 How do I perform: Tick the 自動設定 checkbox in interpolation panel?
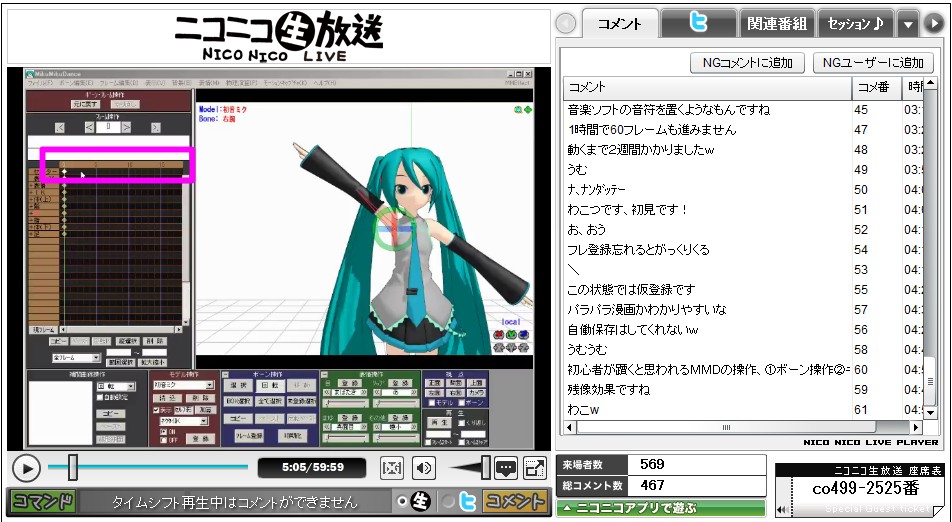pyautogui.click(x=100, y=398)
